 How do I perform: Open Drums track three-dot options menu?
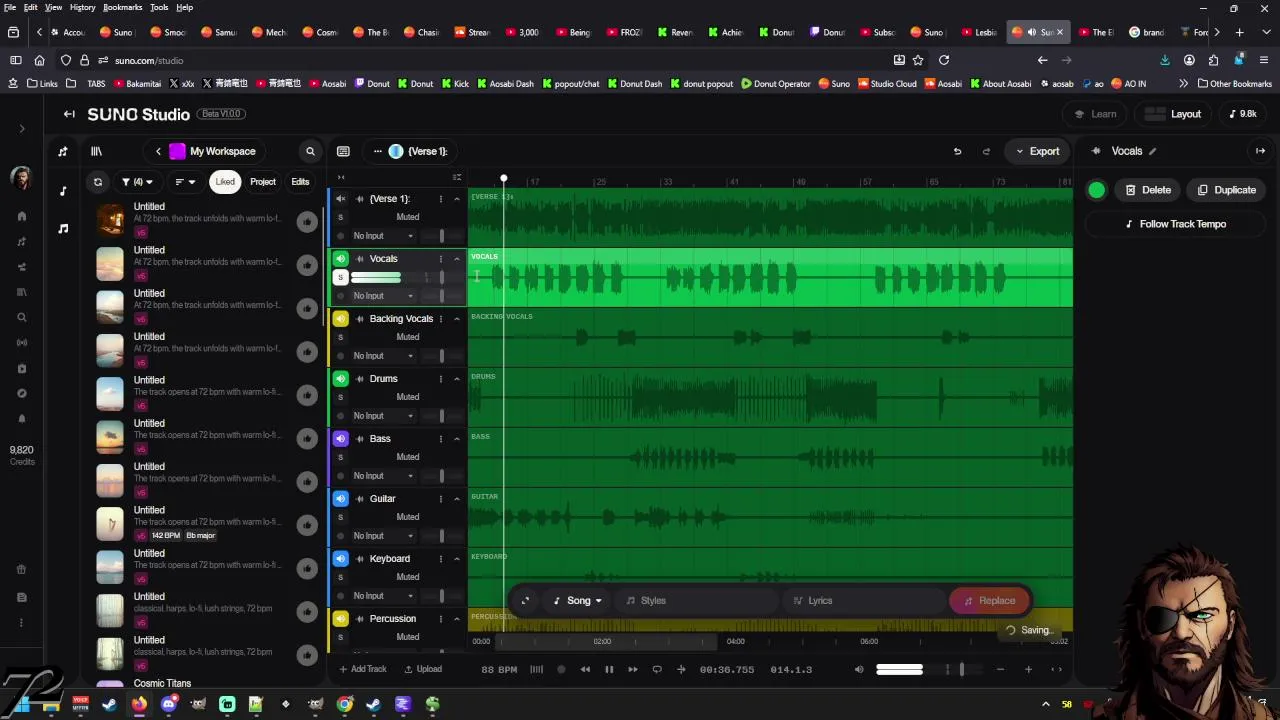(440, 379)
